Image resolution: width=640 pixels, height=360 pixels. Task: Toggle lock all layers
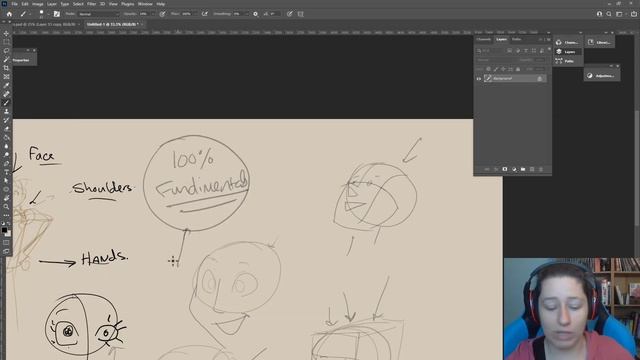tap(518, 69)
